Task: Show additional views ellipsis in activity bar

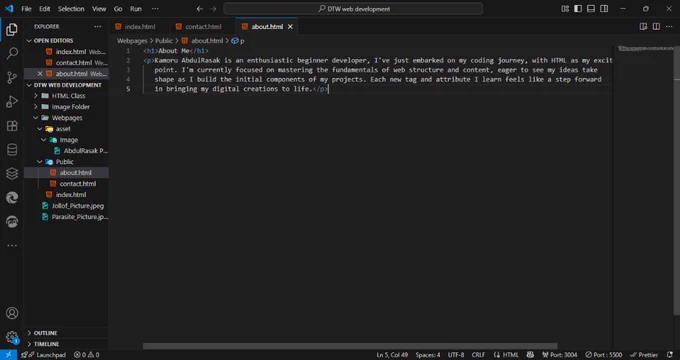Action: point(12,245)
